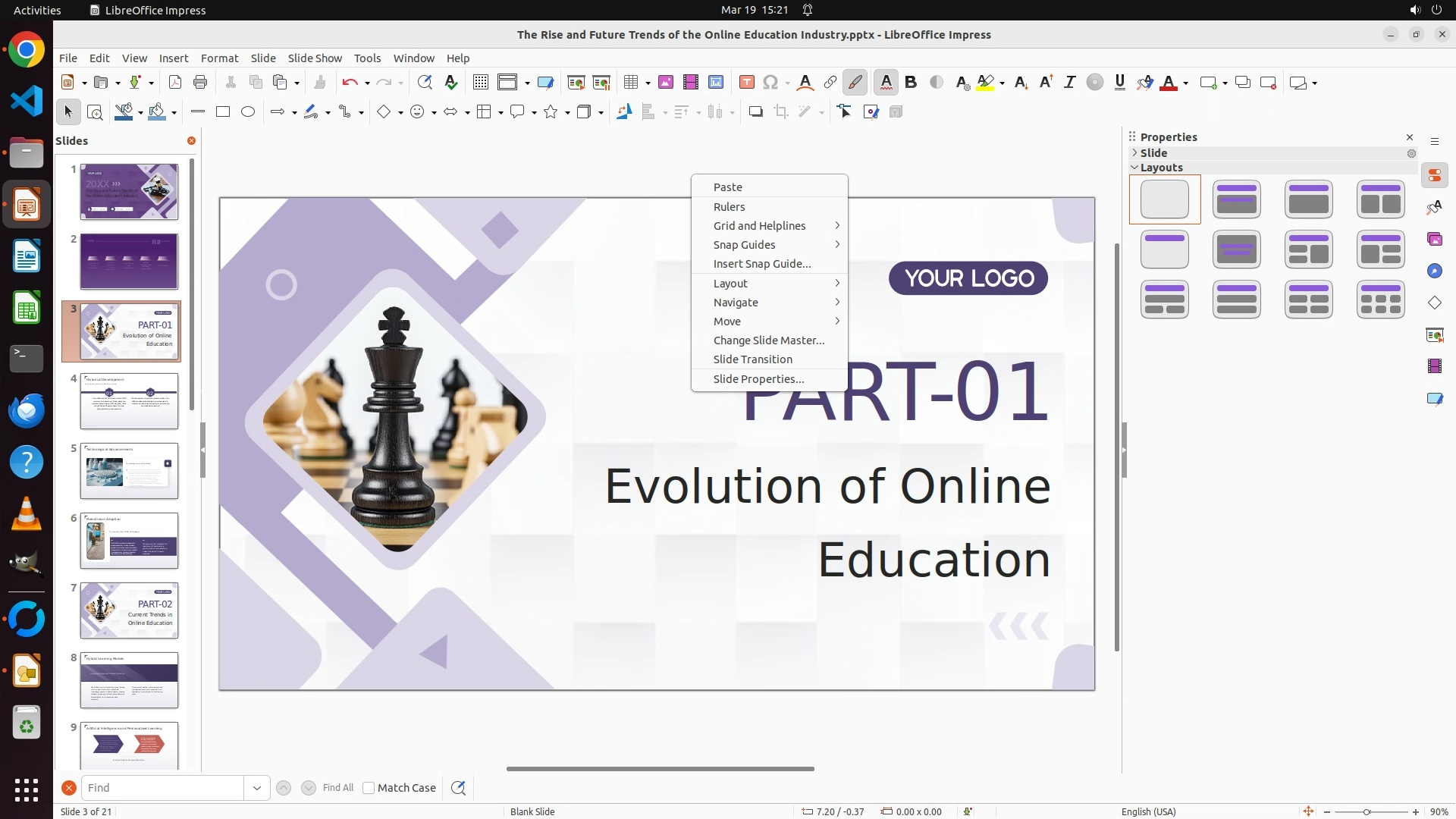Click the Insert Special Character omega icon

770,83
